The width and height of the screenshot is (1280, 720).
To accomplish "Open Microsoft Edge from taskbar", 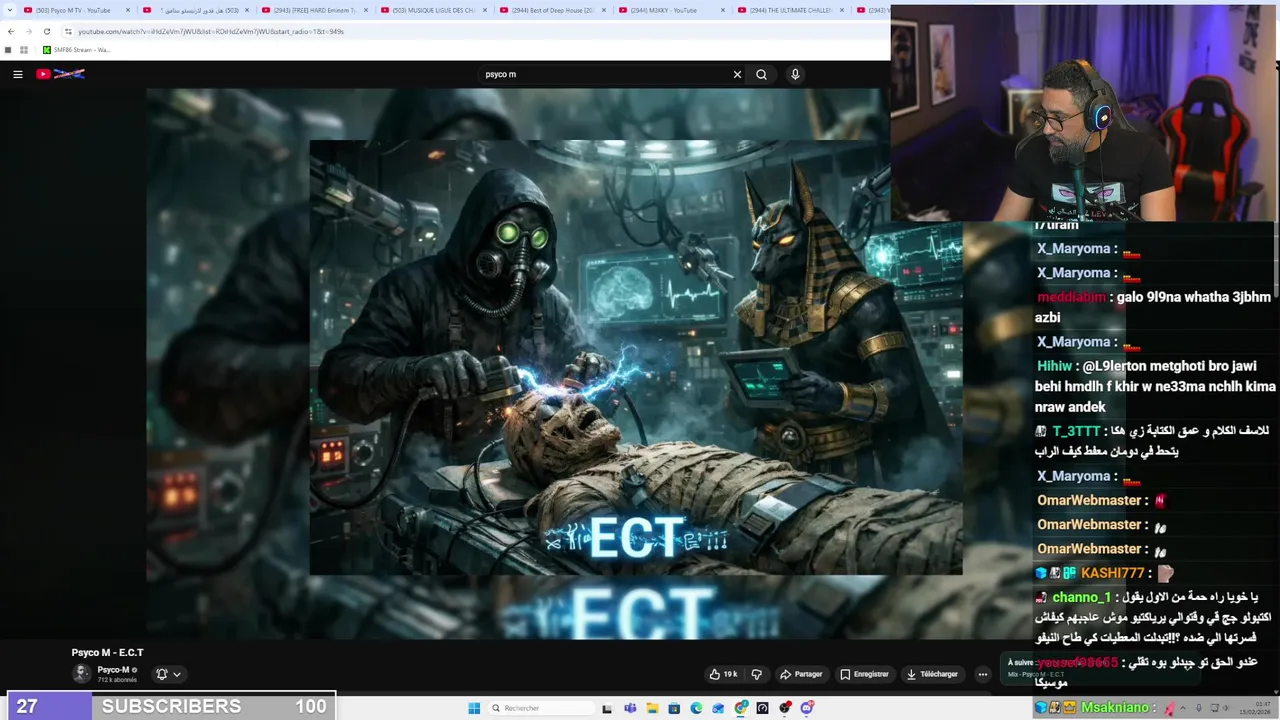I will pos(697,708).
